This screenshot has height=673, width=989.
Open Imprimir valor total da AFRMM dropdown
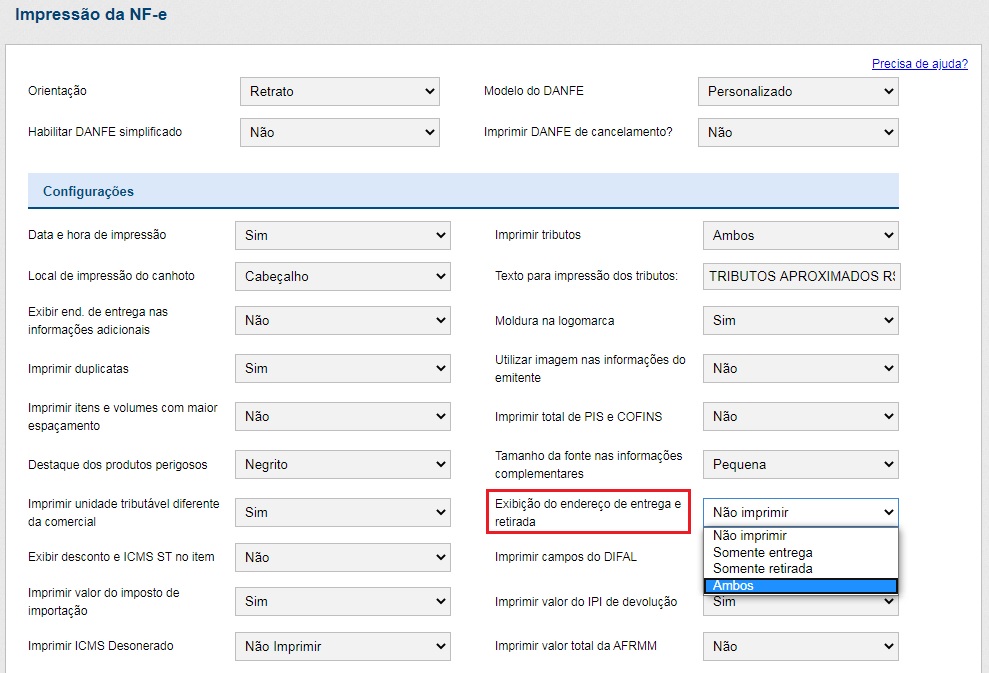[800, 646]
